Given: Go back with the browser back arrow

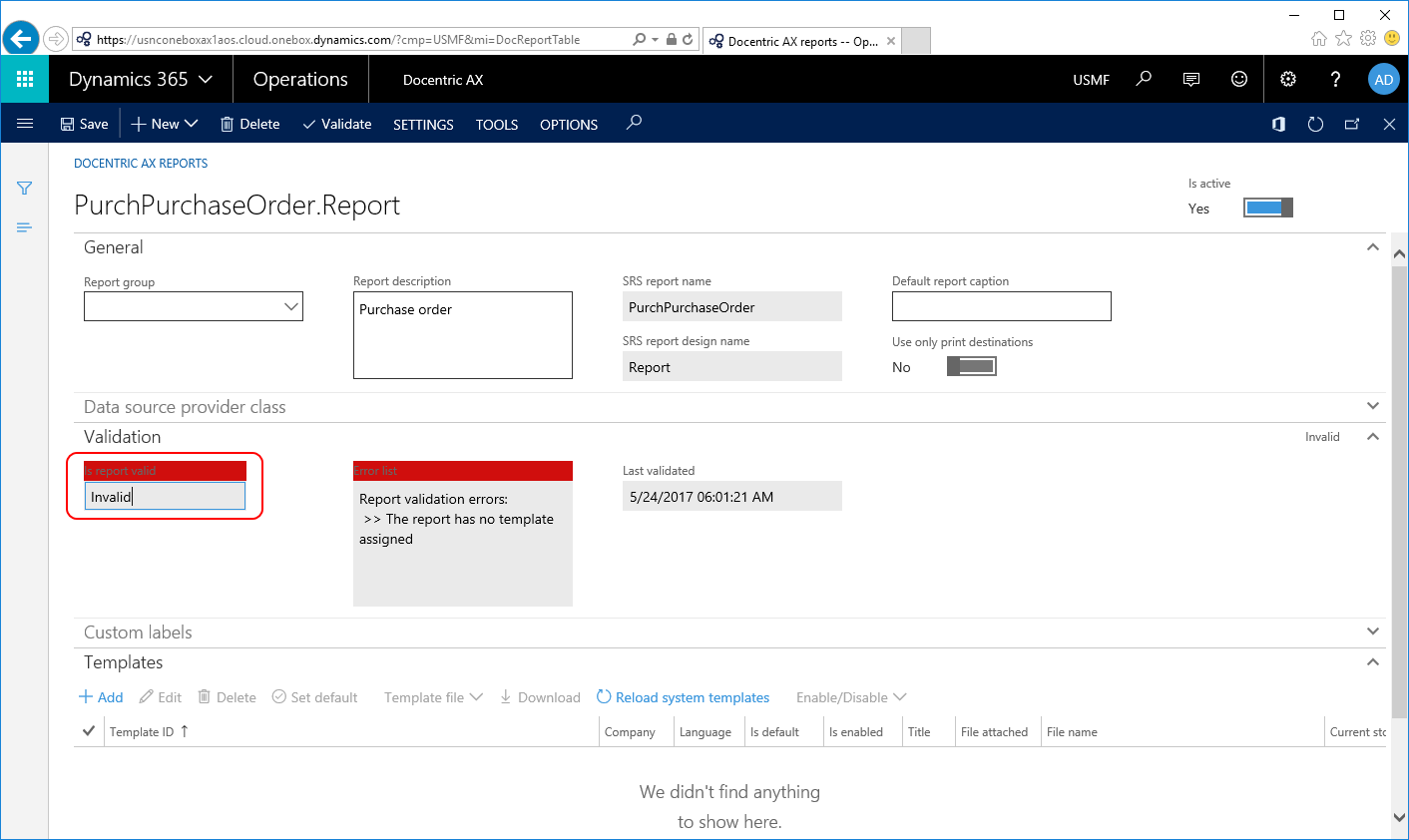Looking at the screenshot, I should coord(21,39).
